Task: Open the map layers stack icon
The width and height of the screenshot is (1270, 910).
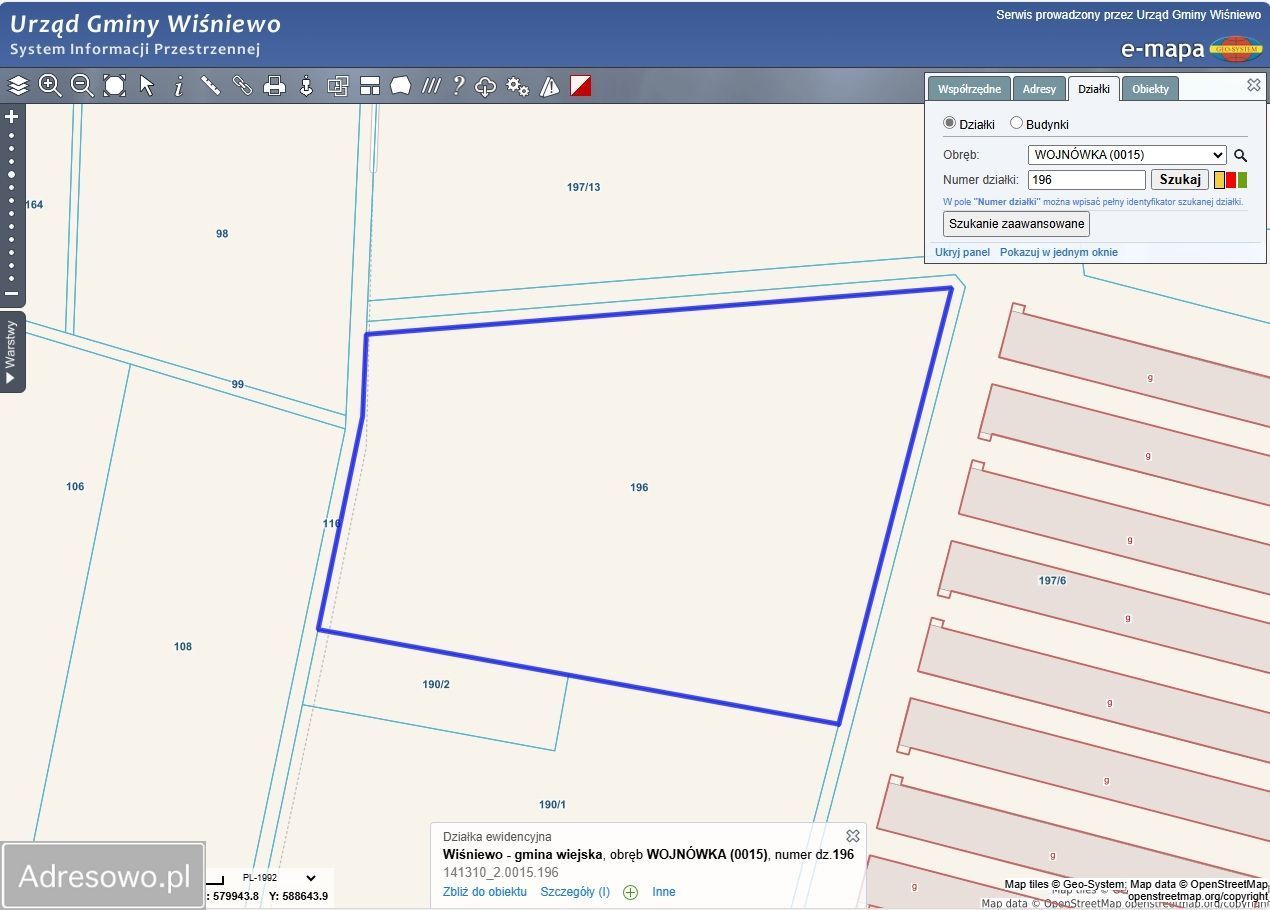Action: (x=18, y=86)
